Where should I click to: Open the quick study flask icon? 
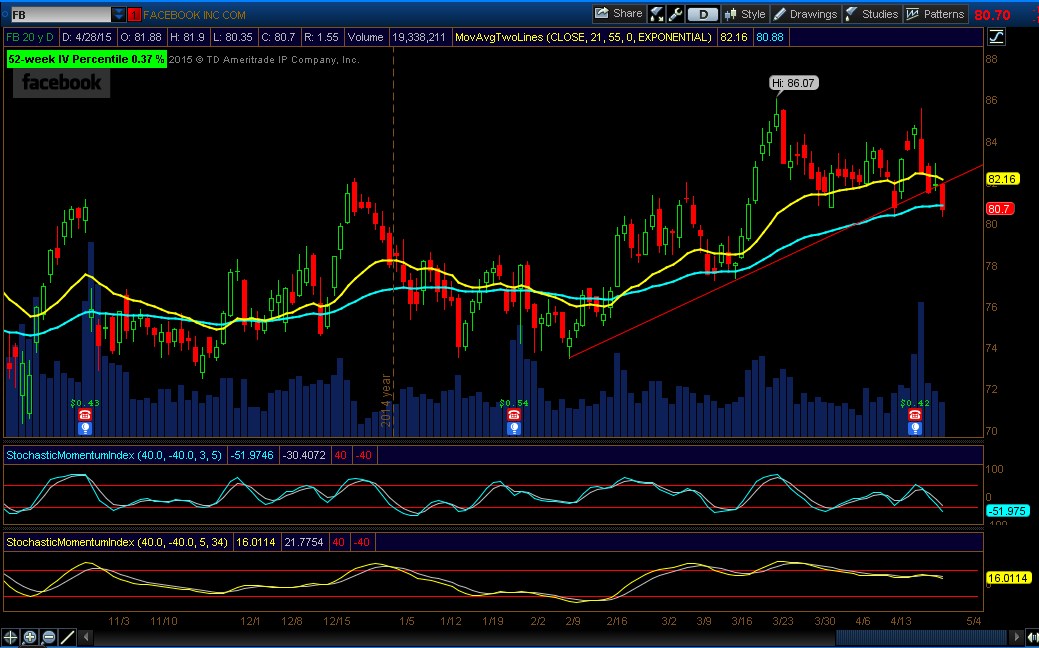(x=657, y=13)
